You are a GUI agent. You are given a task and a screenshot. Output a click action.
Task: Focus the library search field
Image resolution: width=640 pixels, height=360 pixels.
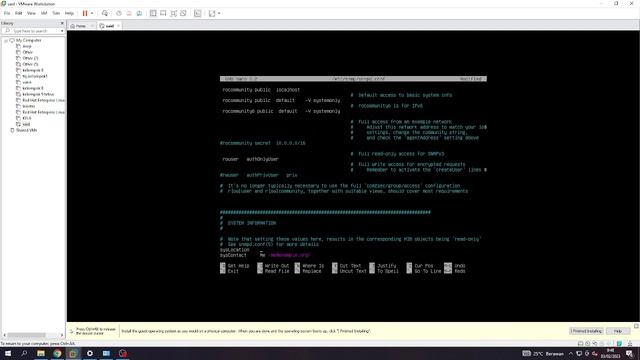[31, 31]
